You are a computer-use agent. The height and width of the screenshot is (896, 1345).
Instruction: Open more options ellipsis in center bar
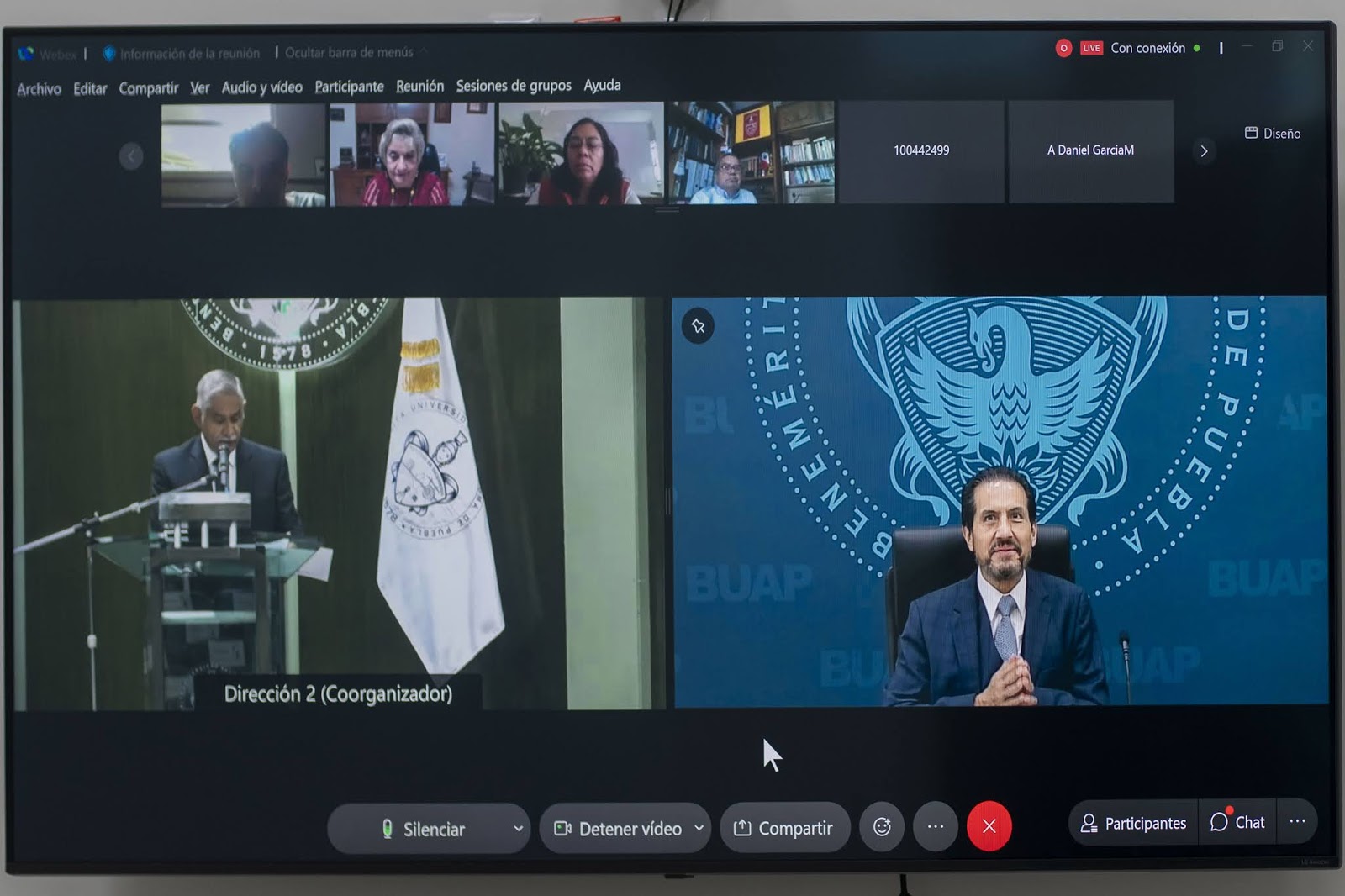tap(936, 826)
